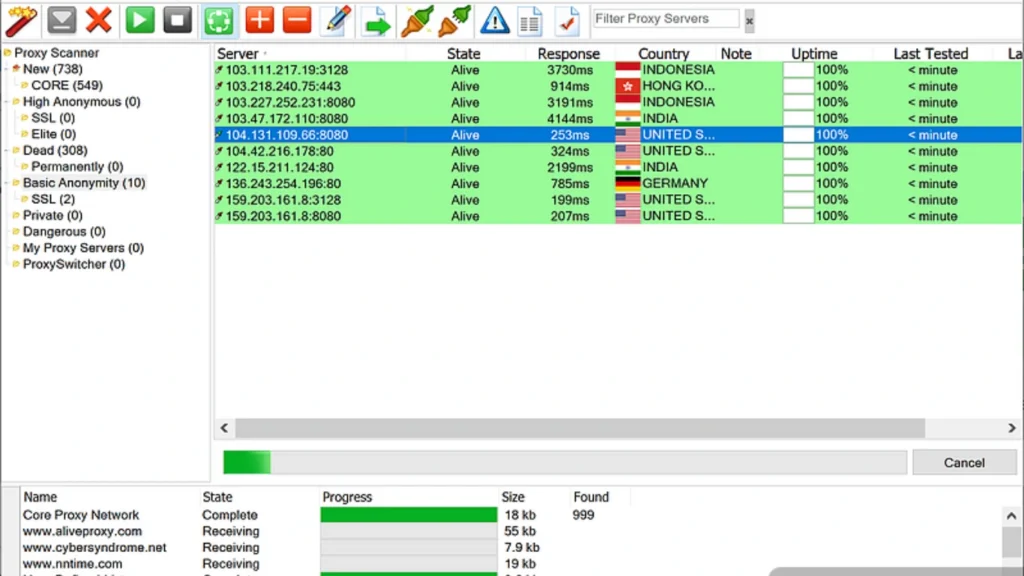Click the Cancel button
1024x576 pixels.
coord(963,462)
